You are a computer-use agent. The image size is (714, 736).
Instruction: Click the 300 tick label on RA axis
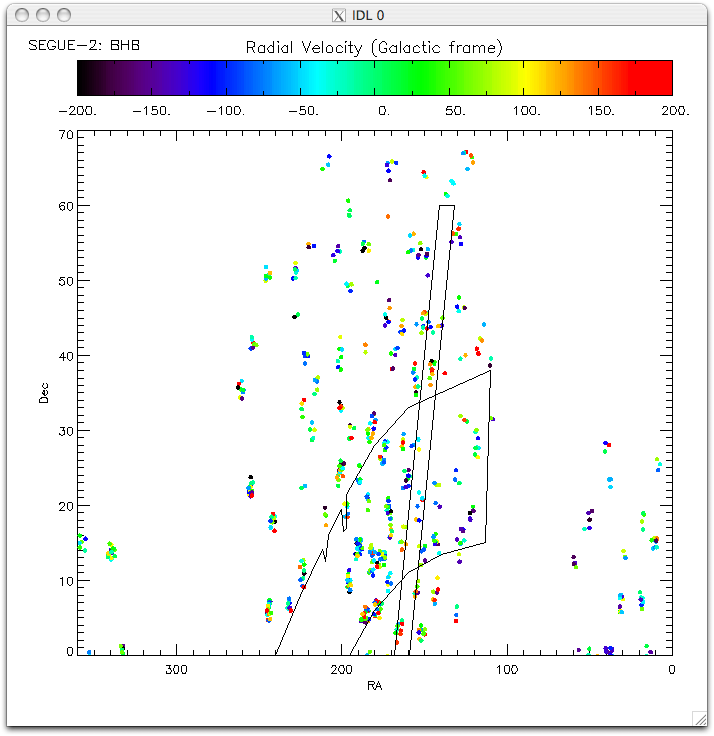tap(176, 669)
